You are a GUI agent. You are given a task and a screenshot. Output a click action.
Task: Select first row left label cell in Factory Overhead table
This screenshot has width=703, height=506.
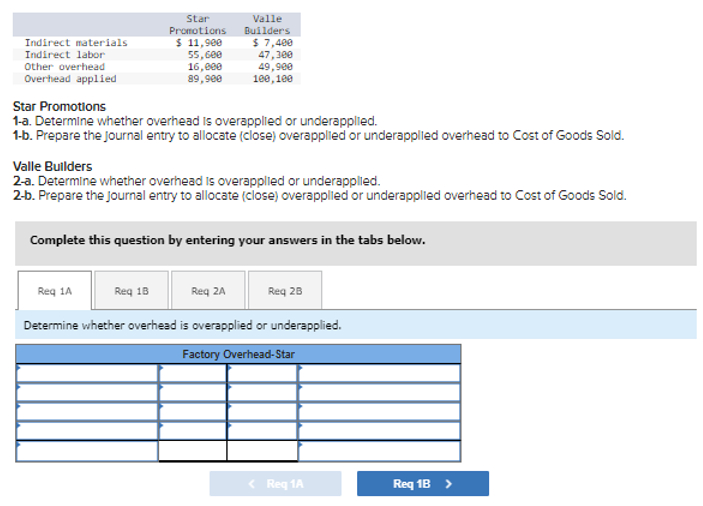tap(87, 373)
